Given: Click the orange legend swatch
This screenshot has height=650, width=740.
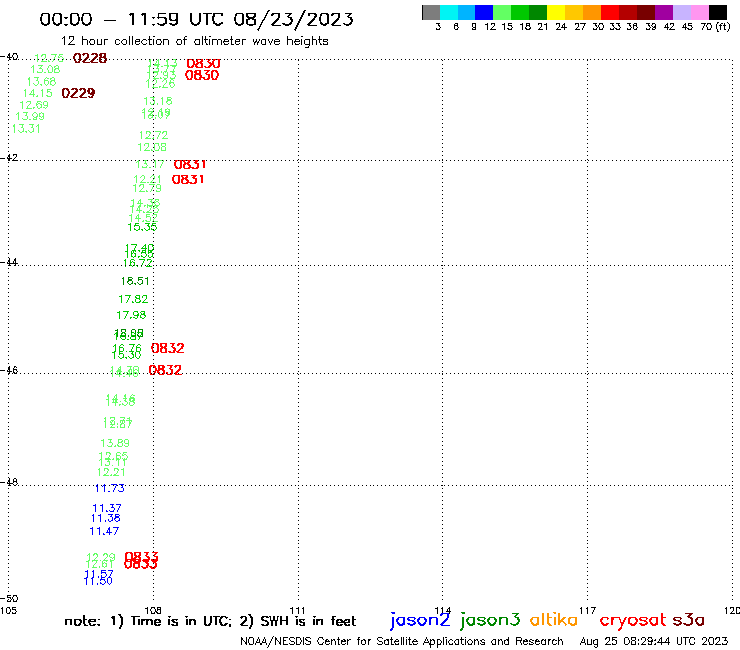Looking at the screenshot, I should pos(592,12).
